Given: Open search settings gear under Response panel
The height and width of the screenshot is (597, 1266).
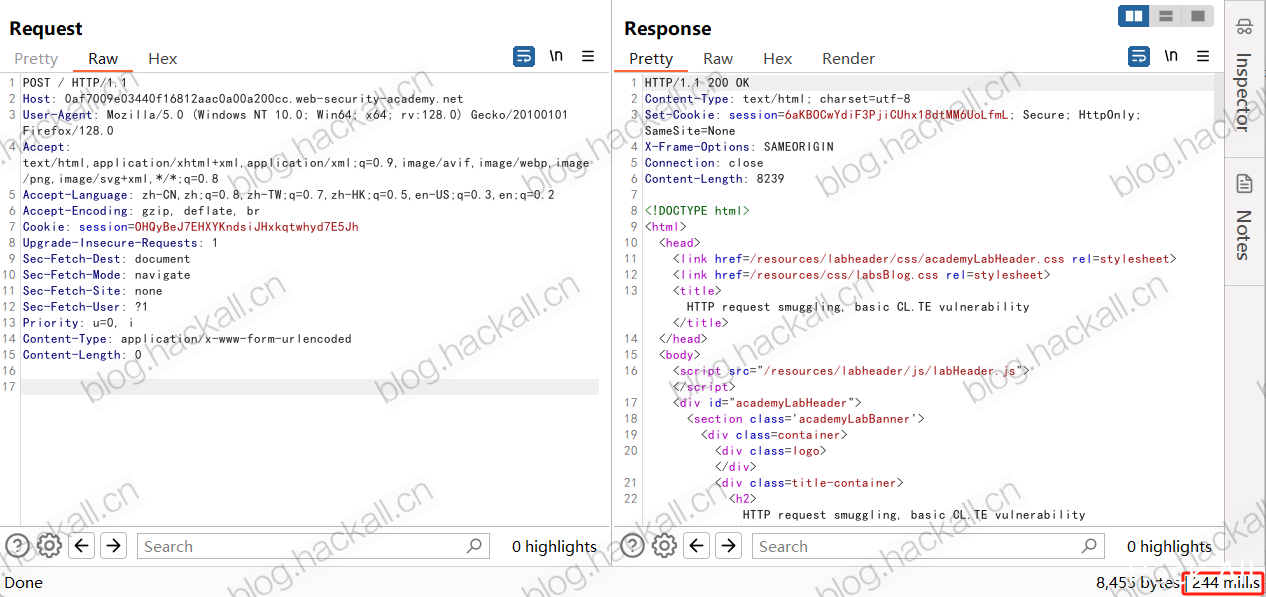Looking at the screenshot, I should pos(665,546).
